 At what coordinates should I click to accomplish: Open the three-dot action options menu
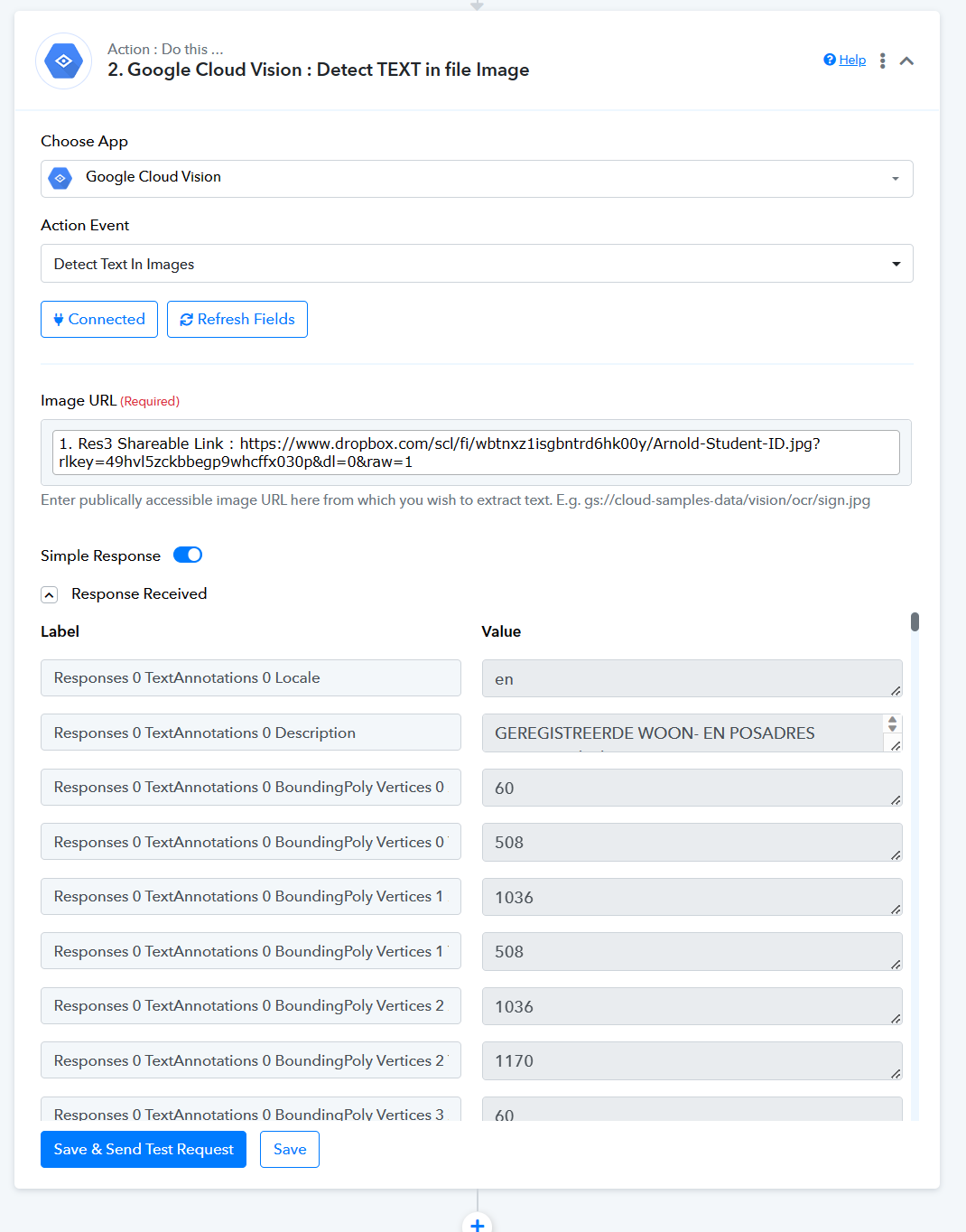point(882,61)
